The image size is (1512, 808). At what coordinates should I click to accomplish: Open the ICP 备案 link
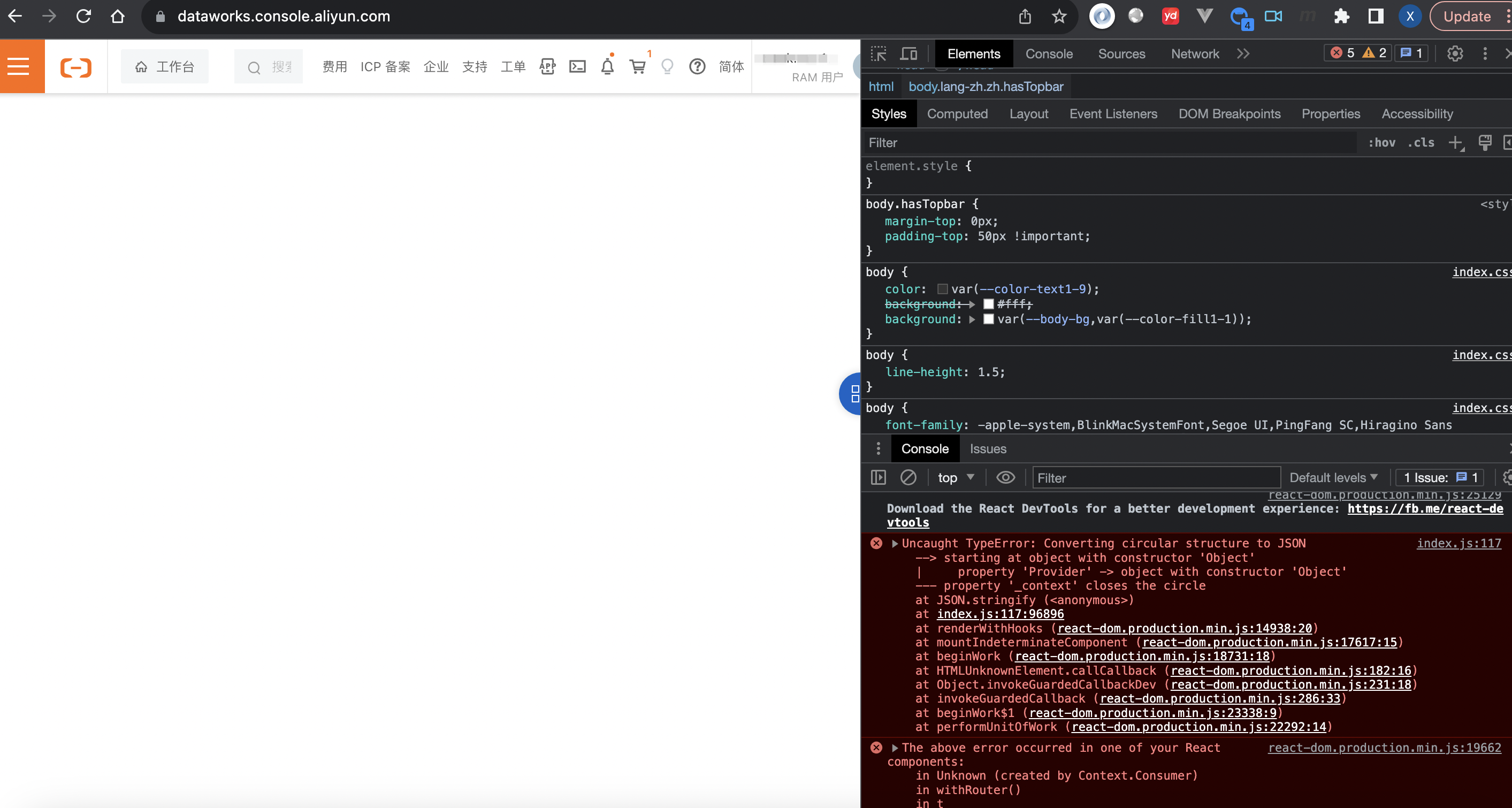tap(385, 67)
